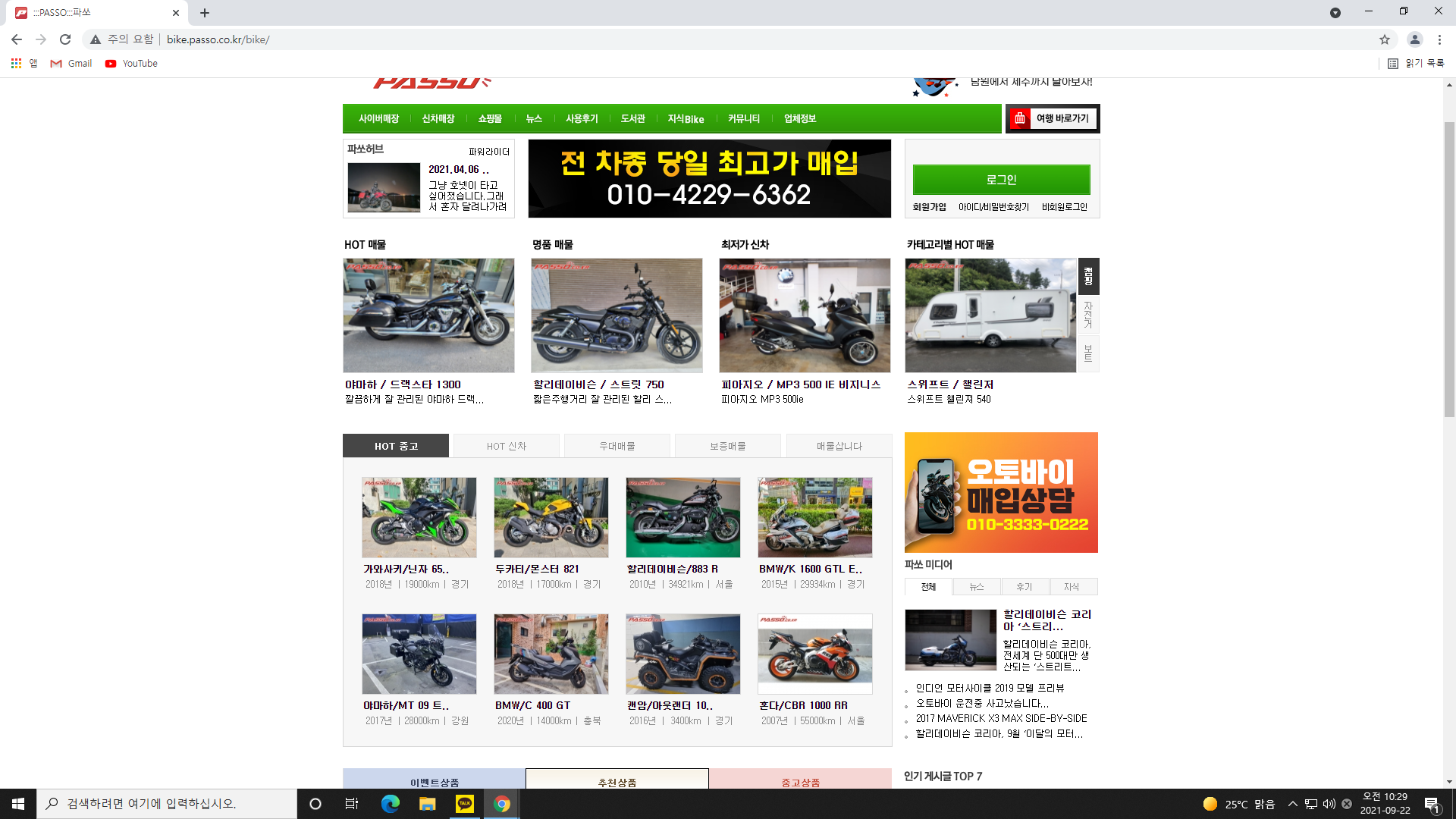Click the Windows taskbar search box
This screenshot has width=1456, height=819.
coord(167,804)
